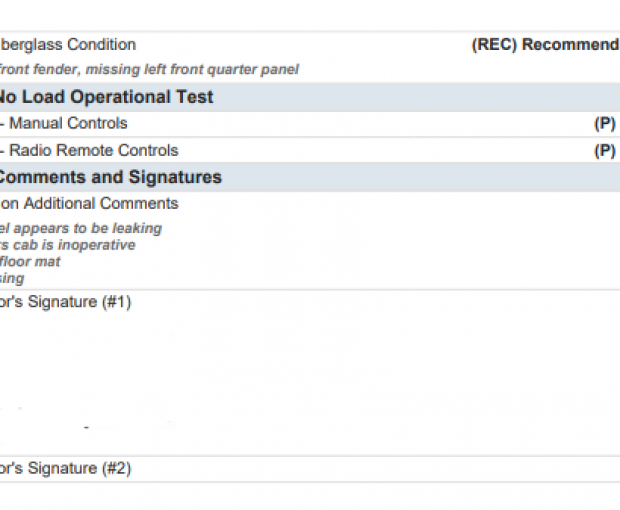This screenshot has width=620, height=510.
Task: Click inside the blank Signature #1 area
Action: [x=300, y=370]
